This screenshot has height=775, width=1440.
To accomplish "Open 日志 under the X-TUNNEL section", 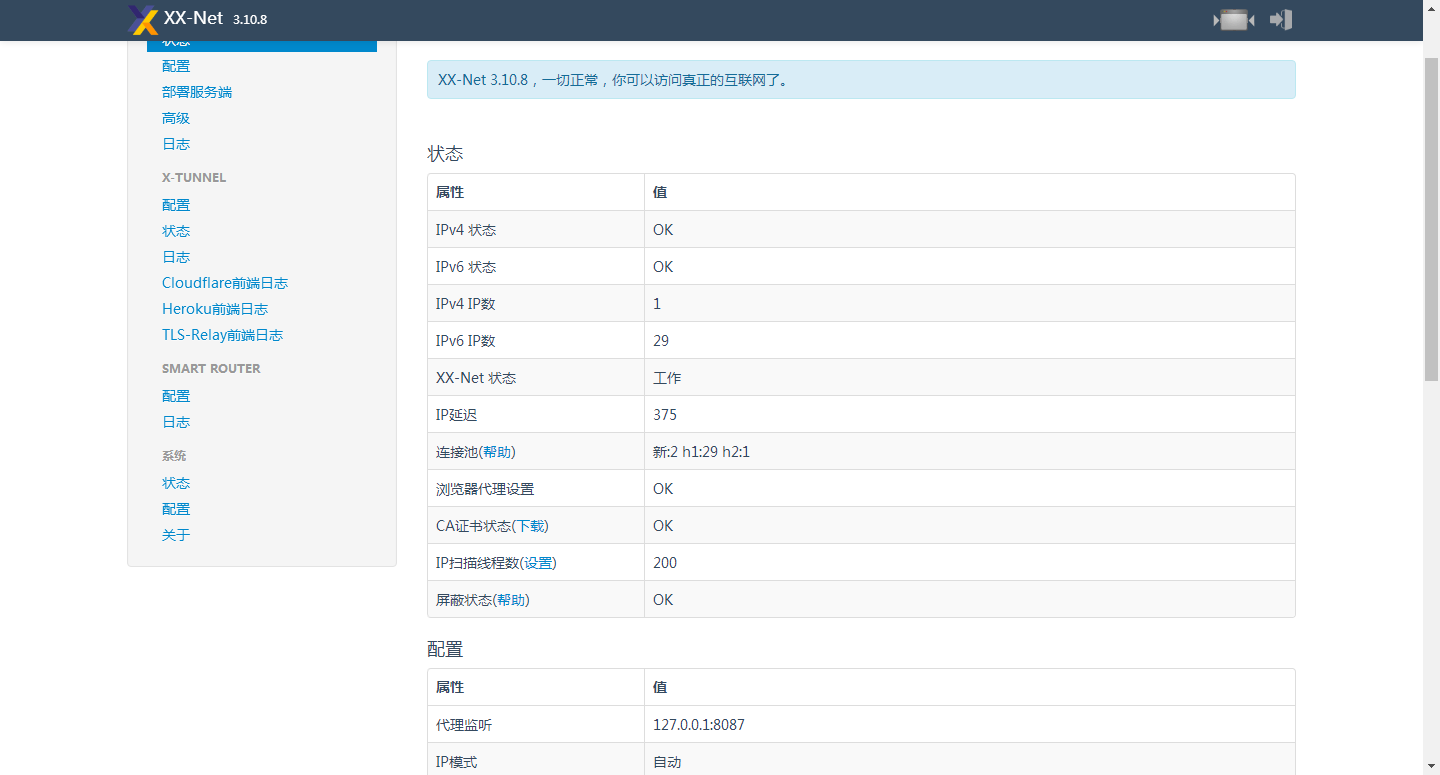I will tap(176, 257).
